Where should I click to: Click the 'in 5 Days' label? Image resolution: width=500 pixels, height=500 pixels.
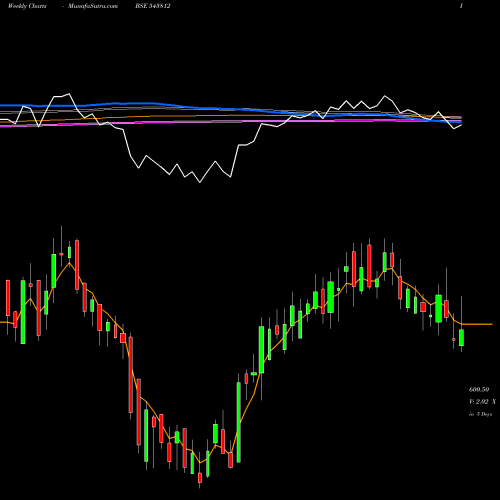pyautogui.click(x=480, y=414)
